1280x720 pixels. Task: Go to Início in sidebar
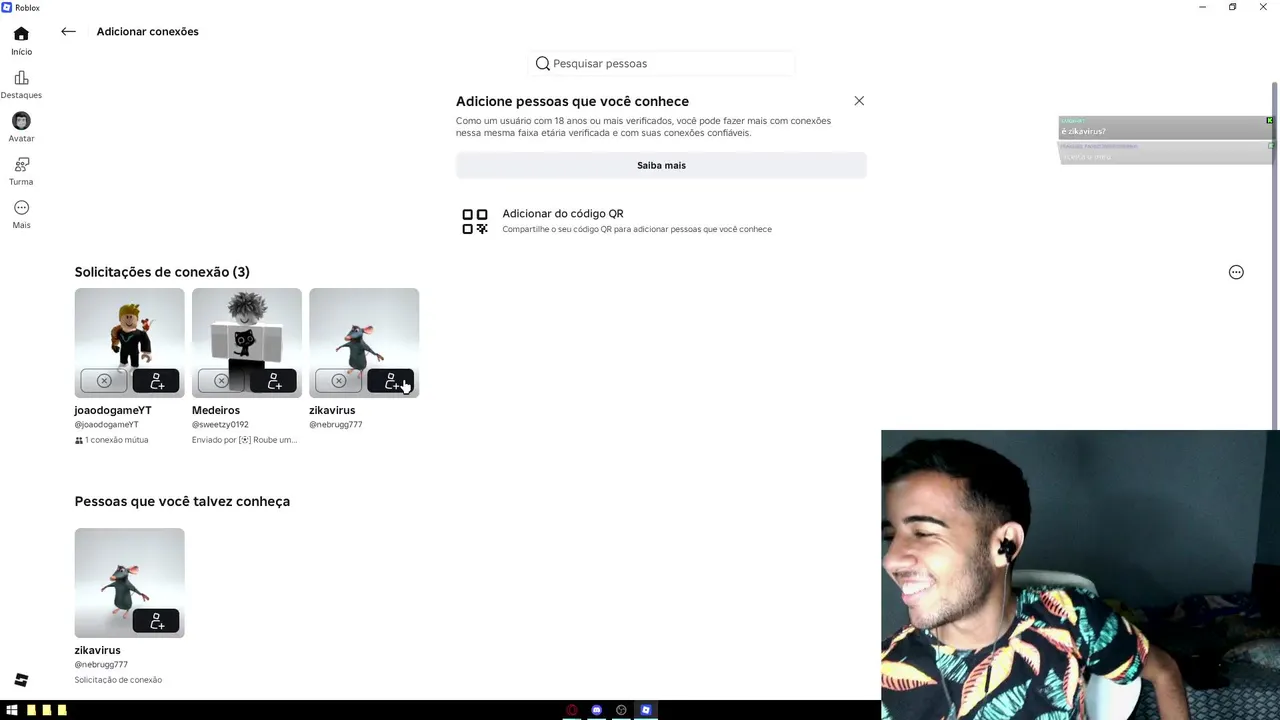21,41
